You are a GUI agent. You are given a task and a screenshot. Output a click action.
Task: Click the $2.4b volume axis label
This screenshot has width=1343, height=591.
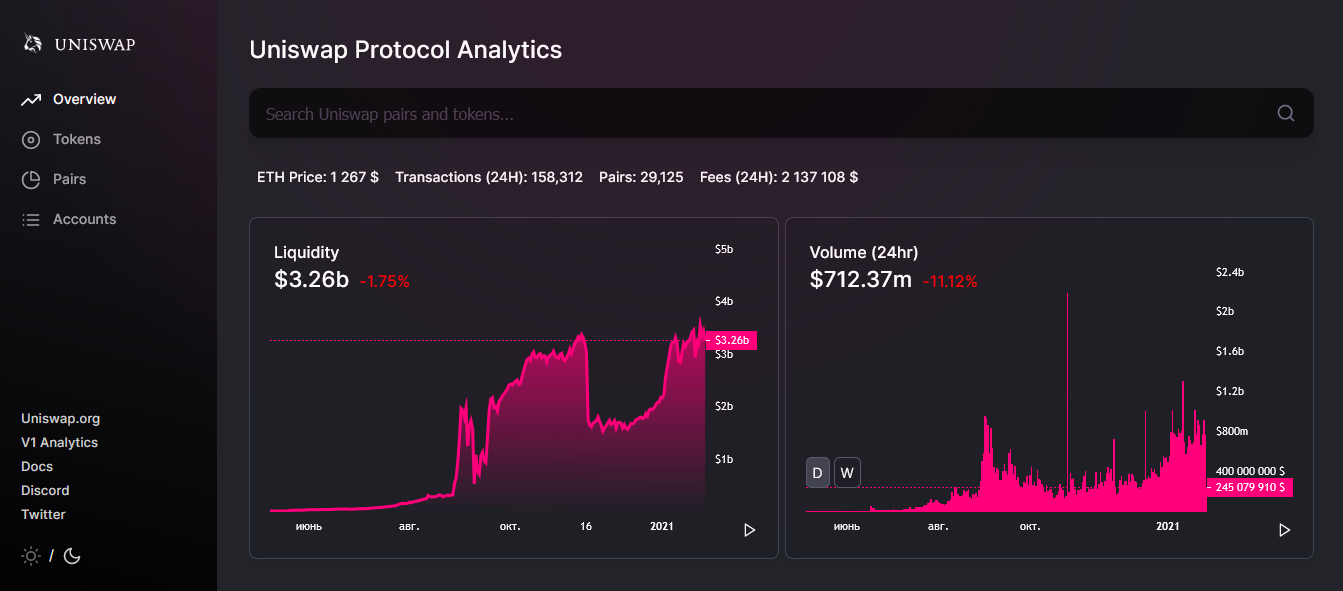(x=1230, y=272)
